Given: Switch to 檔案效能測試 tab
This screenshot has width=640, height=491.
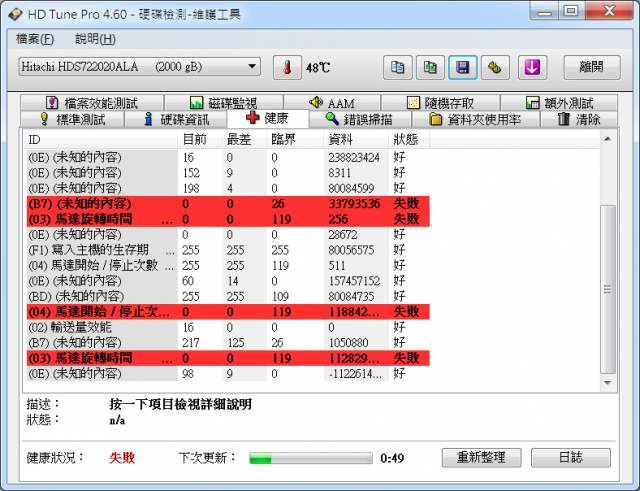Looking at the screenshot, I should tap(92, 102).
